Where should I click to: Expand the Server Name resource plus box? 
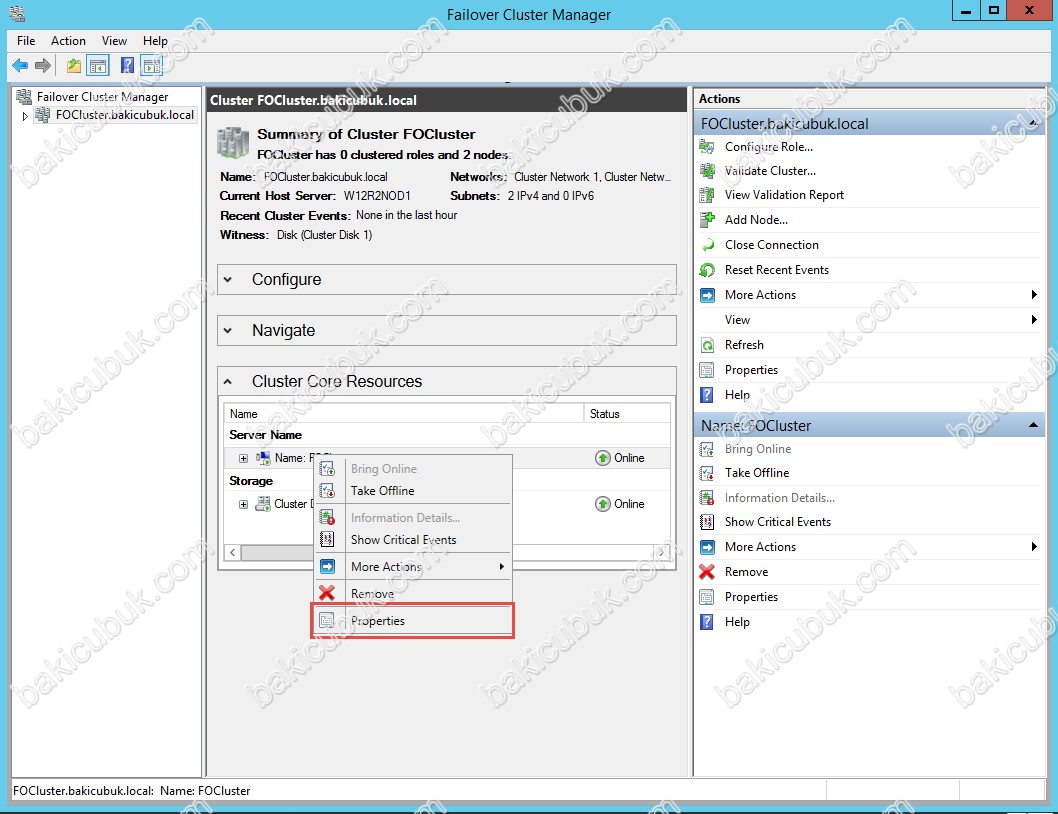(243, 458)
